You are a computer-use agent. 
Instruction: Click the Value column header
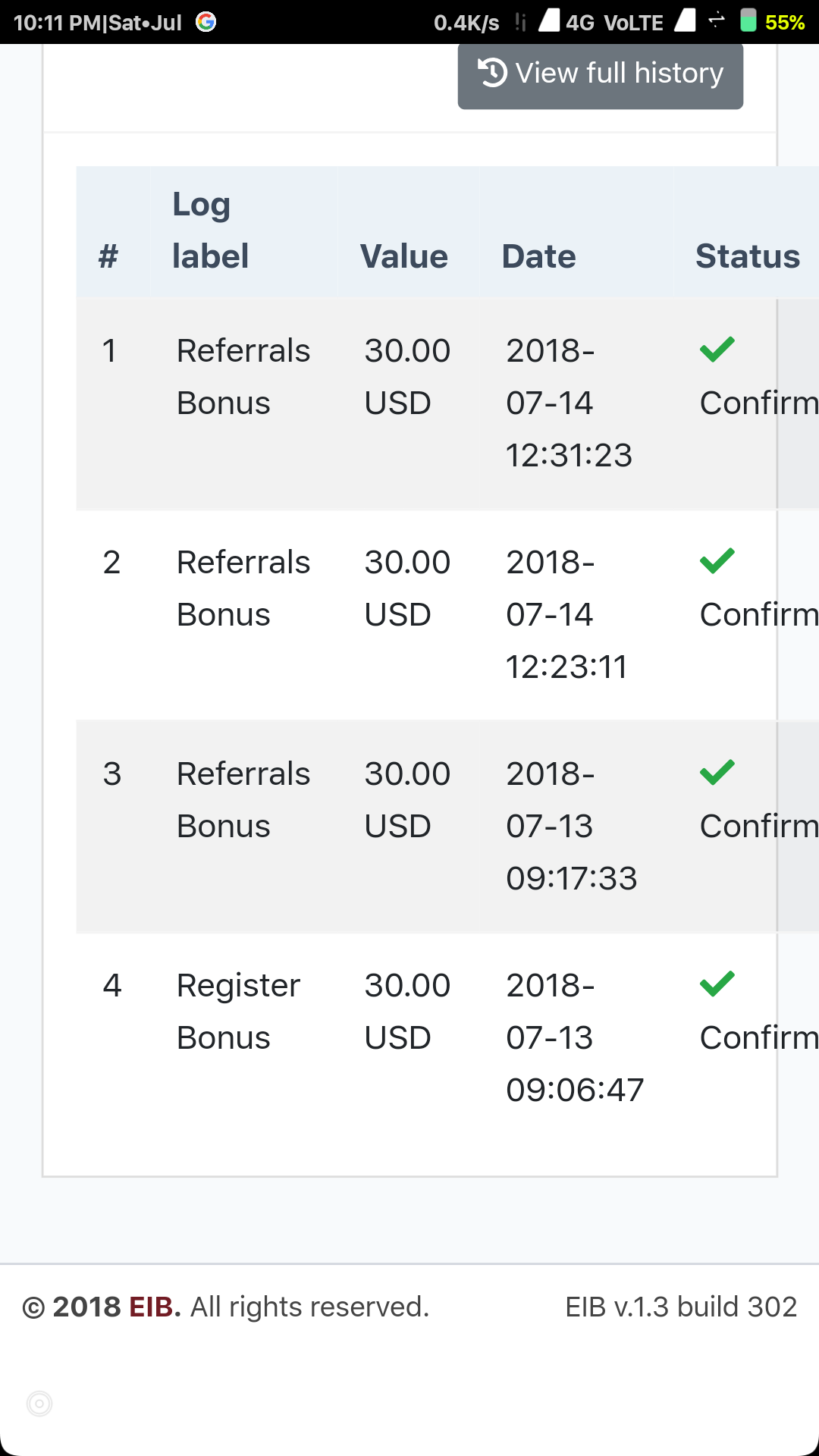click(x=404, y=256)
